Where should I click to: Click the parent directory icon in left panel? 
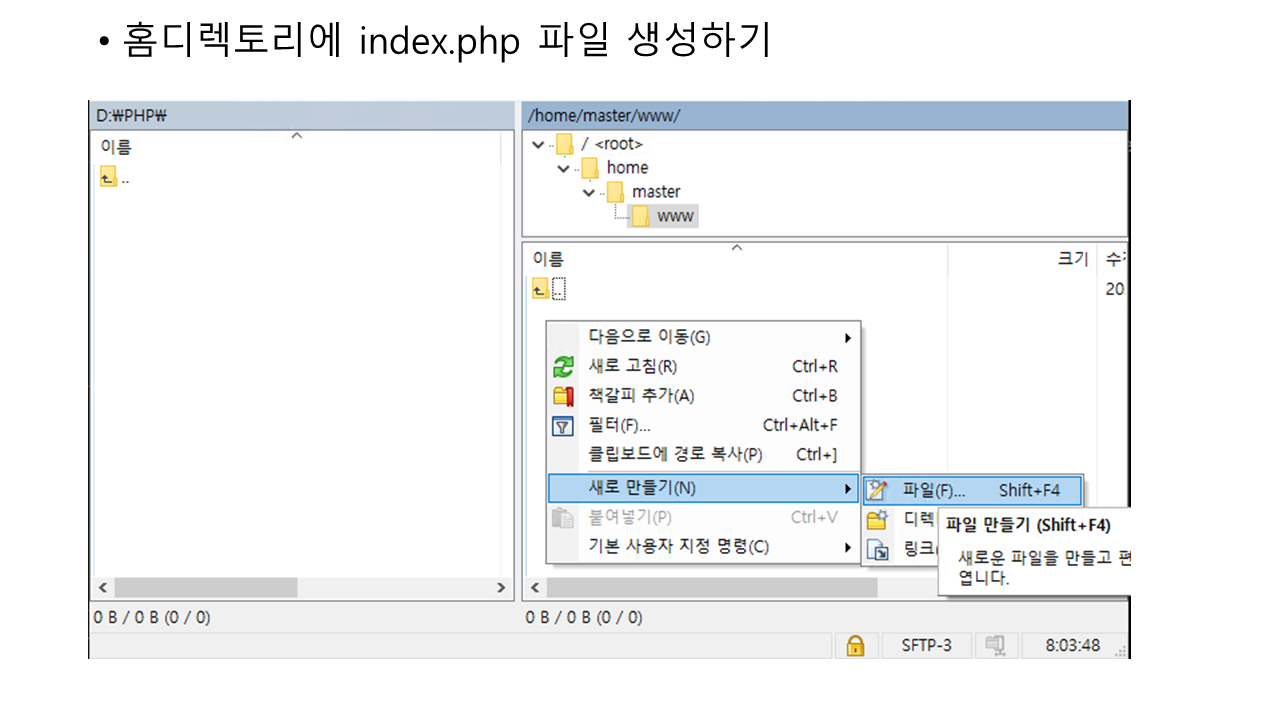(x=108, y=178)
